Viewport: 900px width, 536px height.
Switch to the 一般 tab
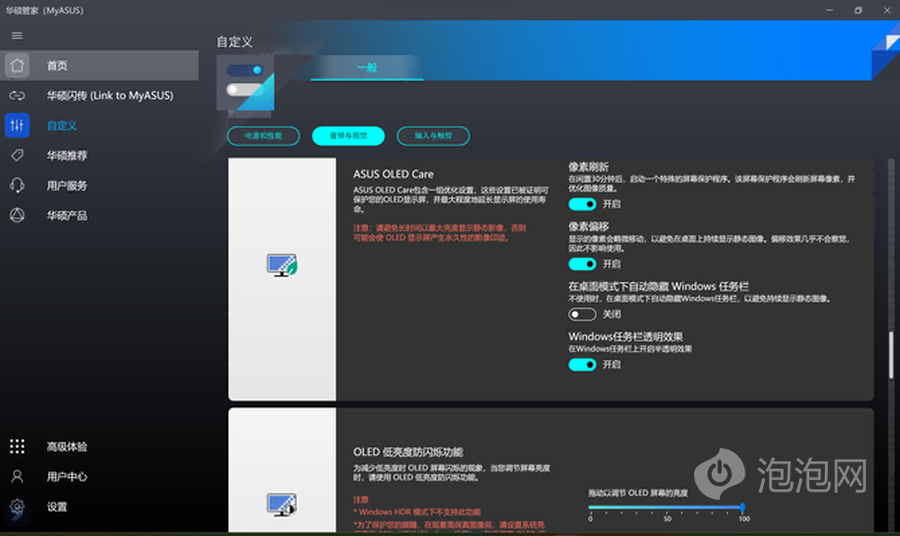[x=367, y=68]
